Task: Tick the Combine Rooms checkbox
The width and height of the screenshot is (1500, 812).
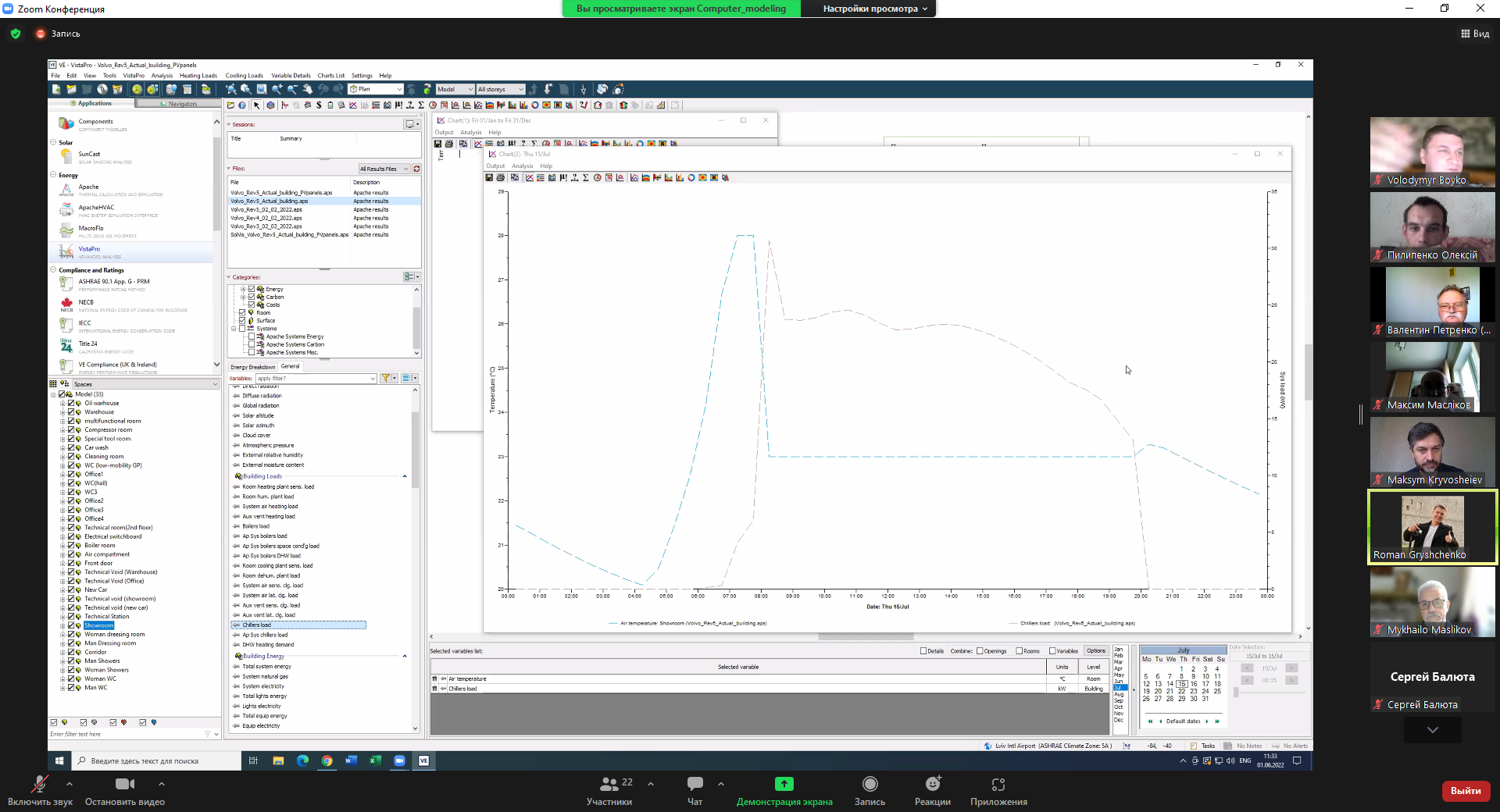Action: click(x=1020, y=651)
